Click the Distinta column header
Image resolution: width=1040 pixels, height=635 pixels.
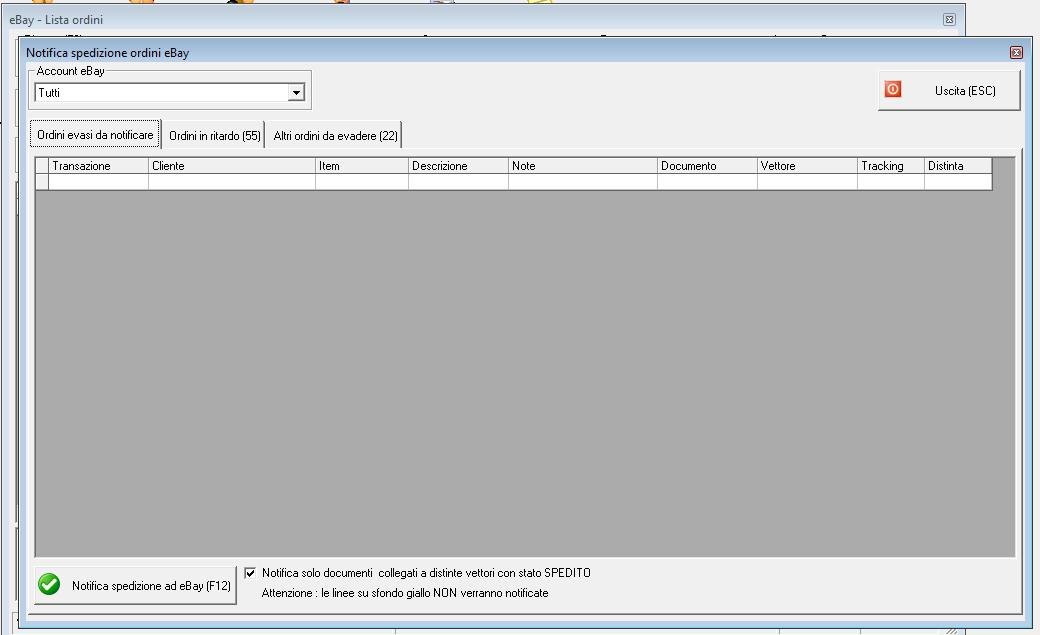[958, 166]
